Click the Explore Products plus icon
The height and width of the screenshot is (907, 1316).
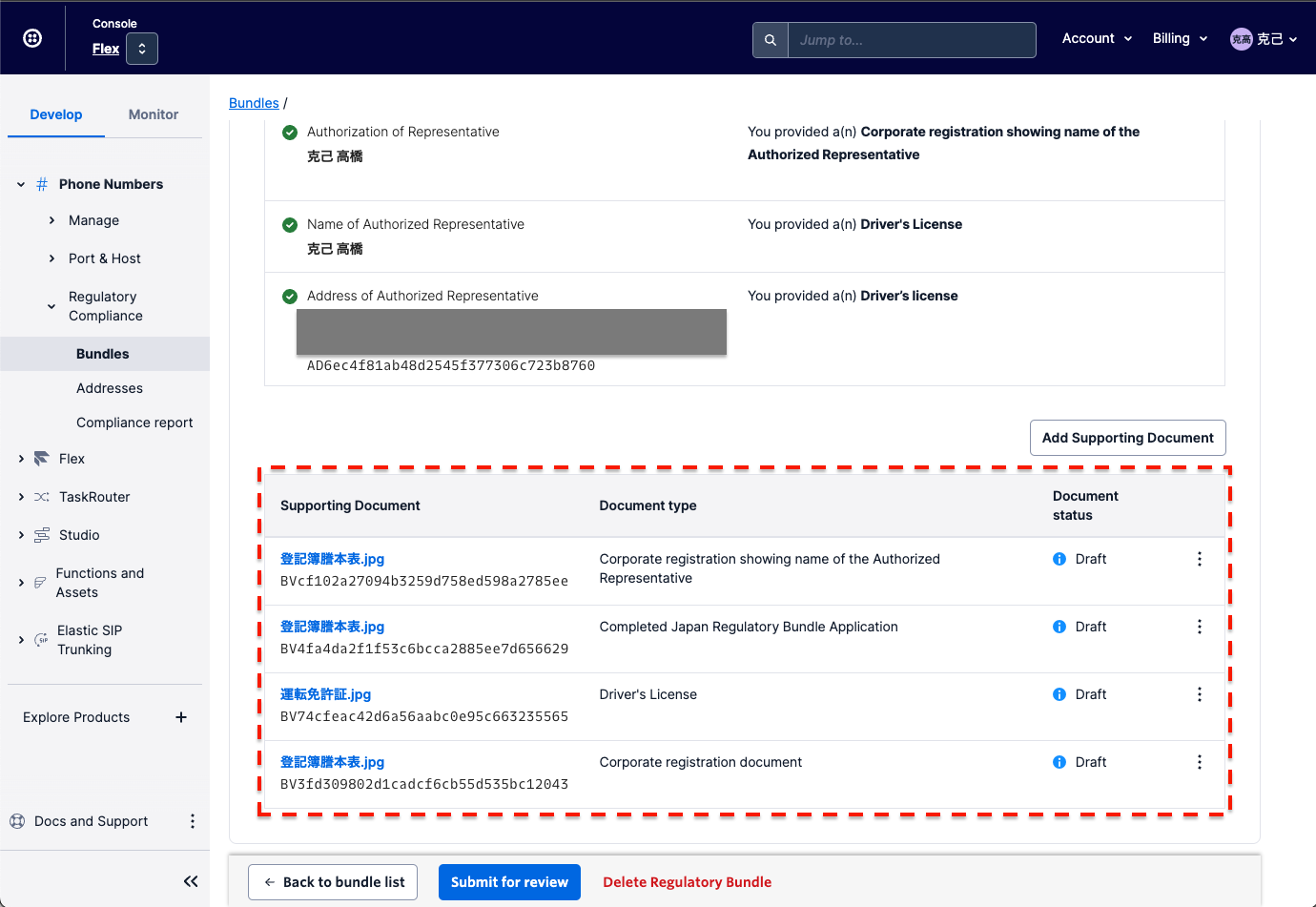coord(181,717)
